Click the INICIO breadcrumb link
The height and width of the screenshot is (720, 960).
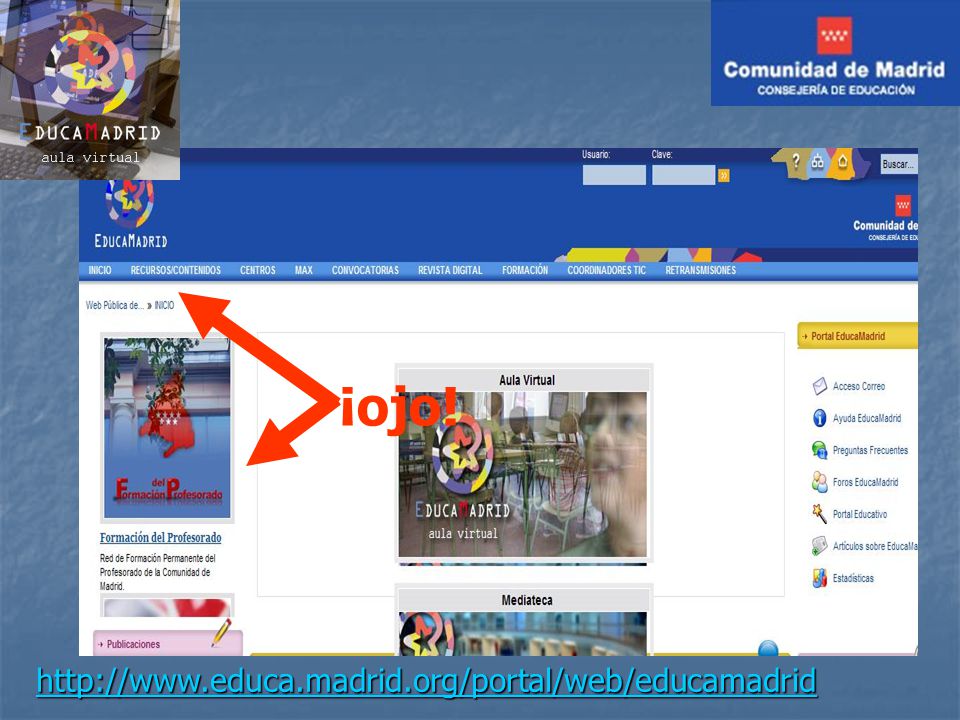pos(164,305)
